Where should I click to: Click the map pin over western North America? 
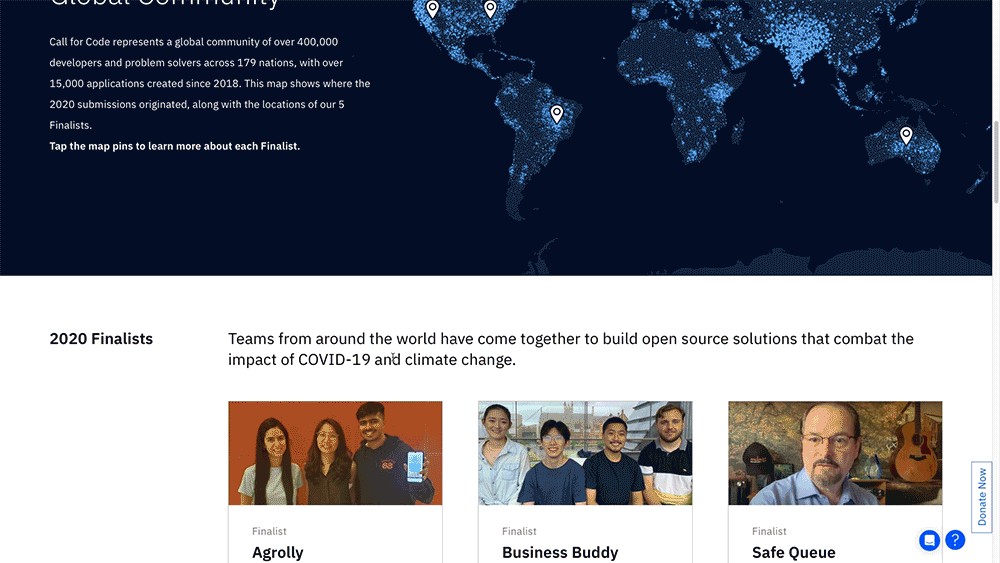point(432,9)
